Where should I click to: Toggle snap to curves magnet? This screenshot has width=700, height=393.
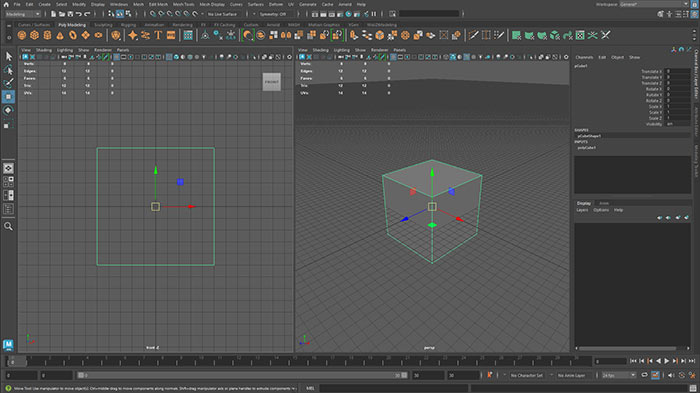(161, 14)
